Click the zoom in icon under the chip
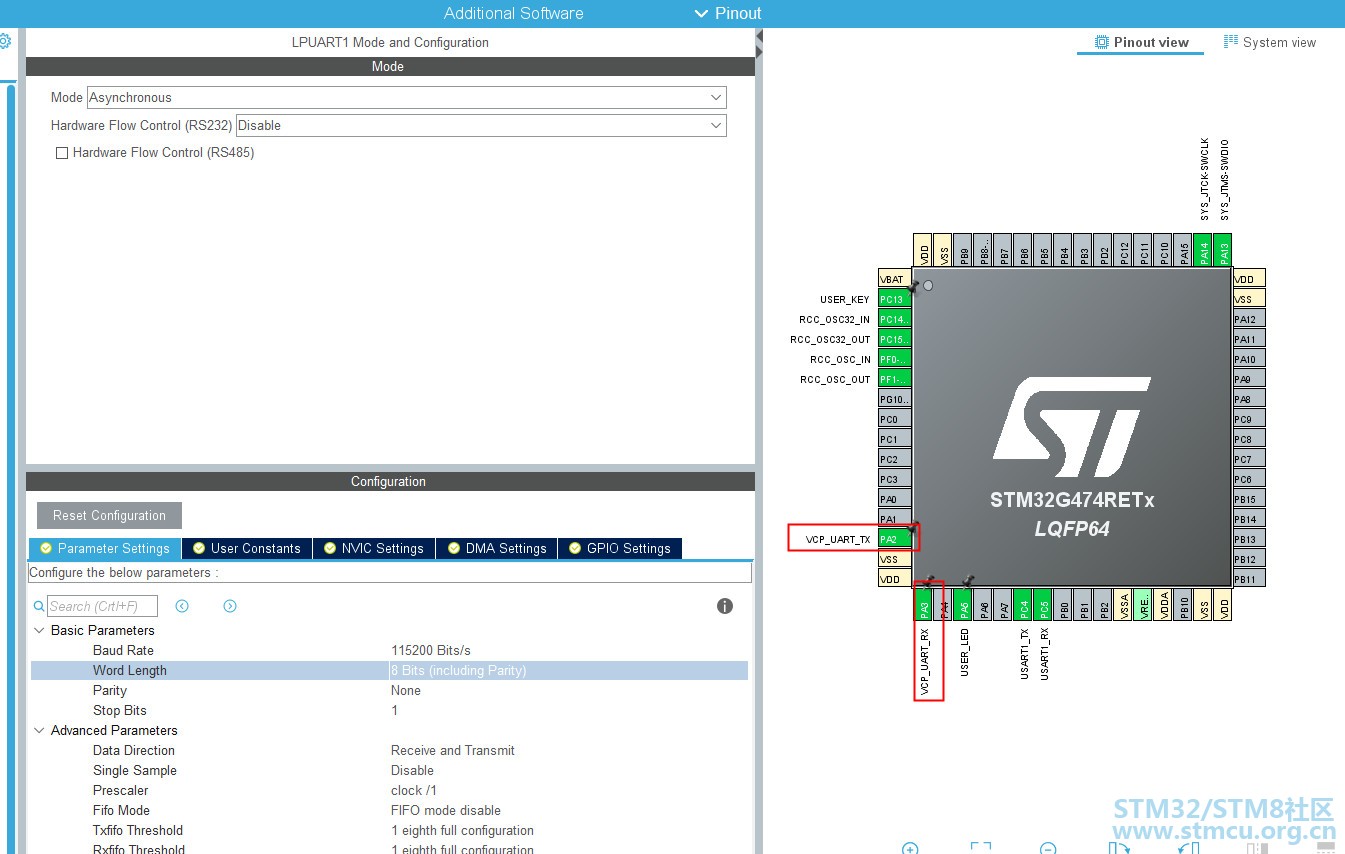 point(910,848)
